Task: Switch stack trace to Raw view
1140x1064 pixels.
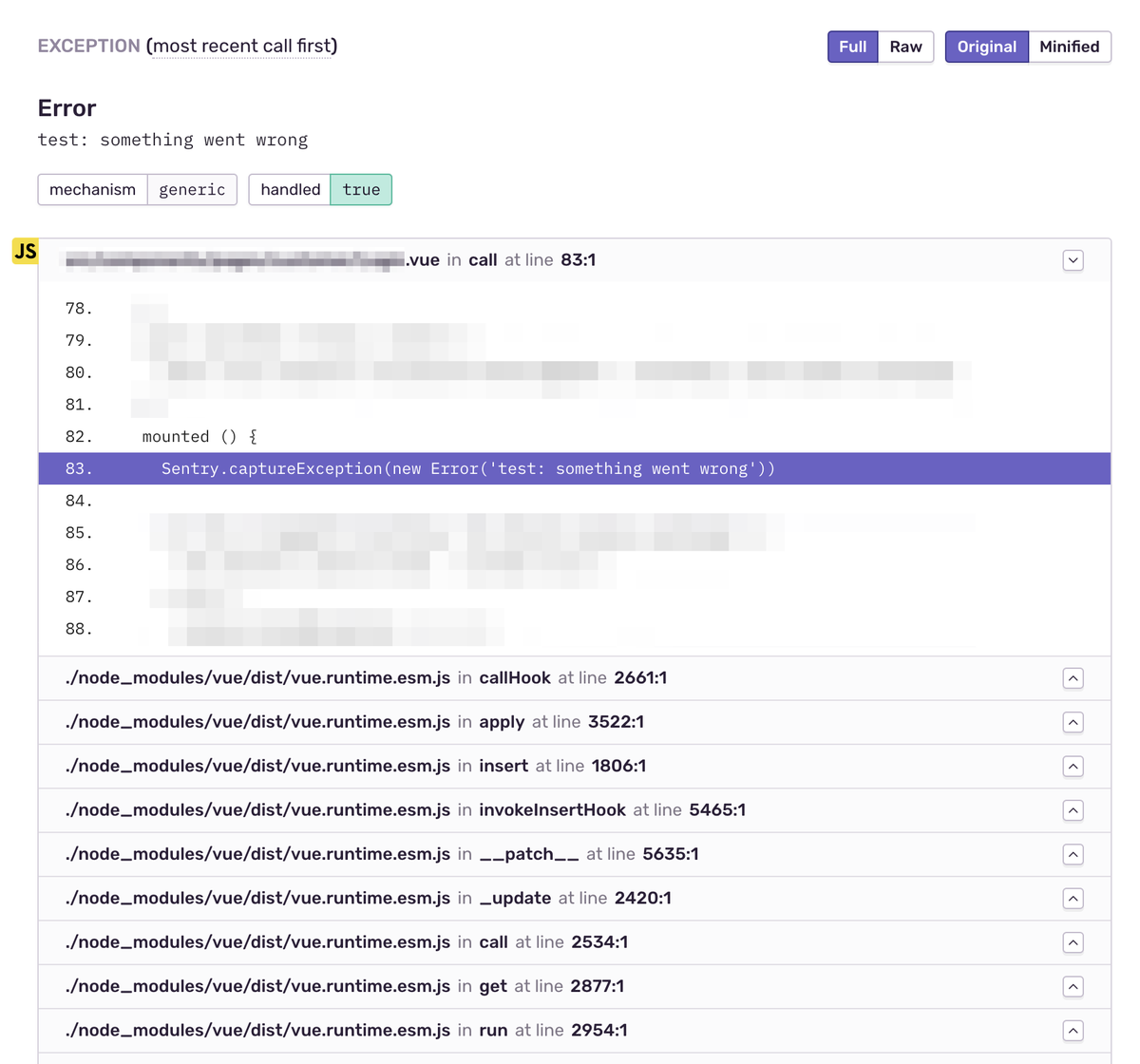Action: click(905, 47)
